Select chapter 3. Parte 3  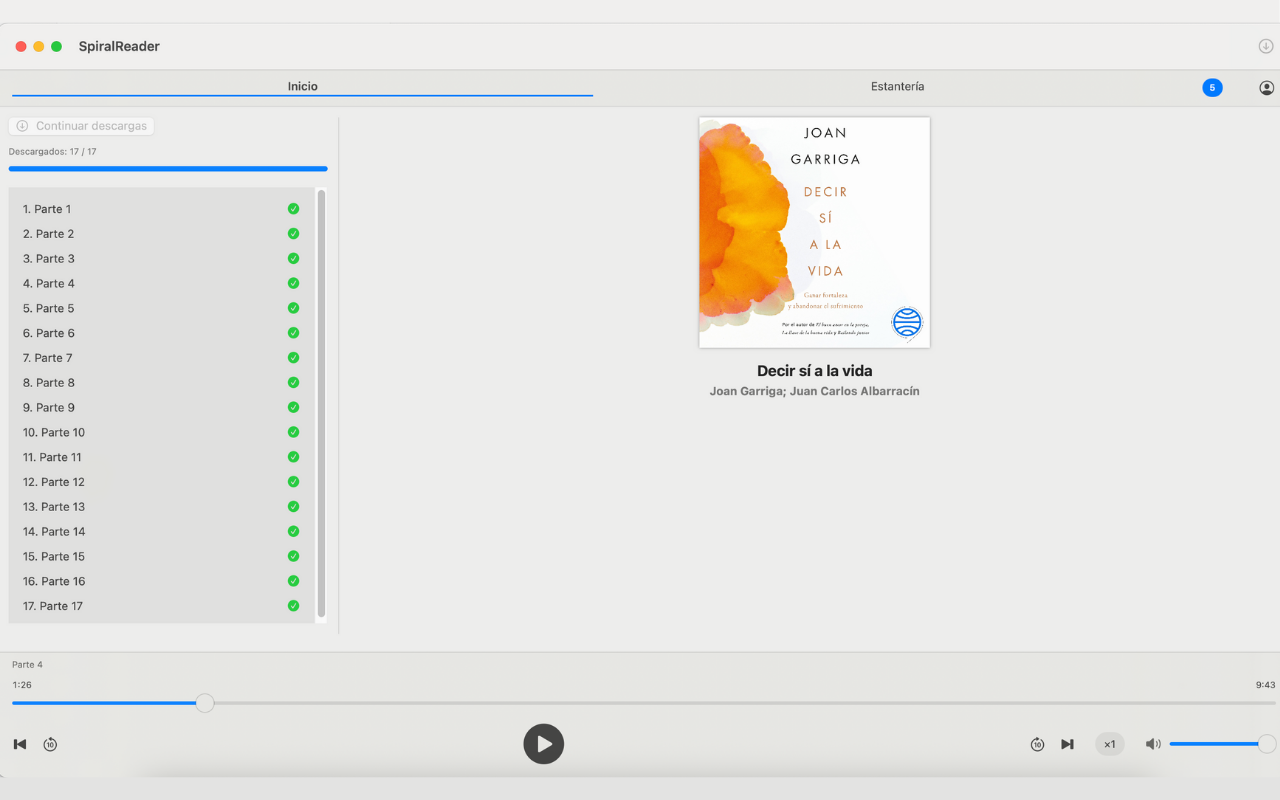(162, 259)
